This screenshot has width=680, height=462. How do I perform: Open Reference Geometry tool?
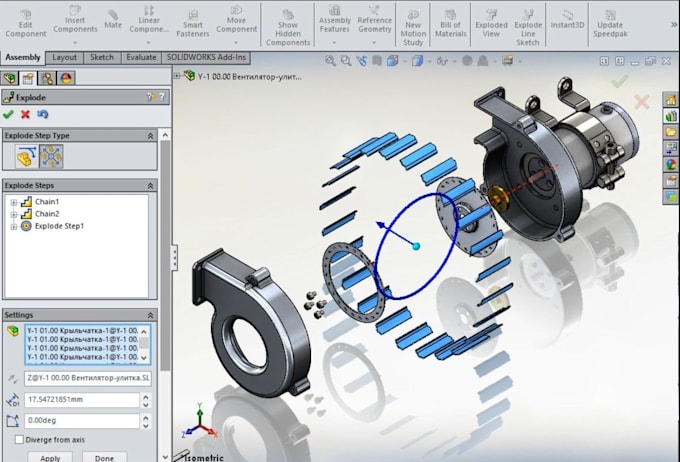[374, 20]
